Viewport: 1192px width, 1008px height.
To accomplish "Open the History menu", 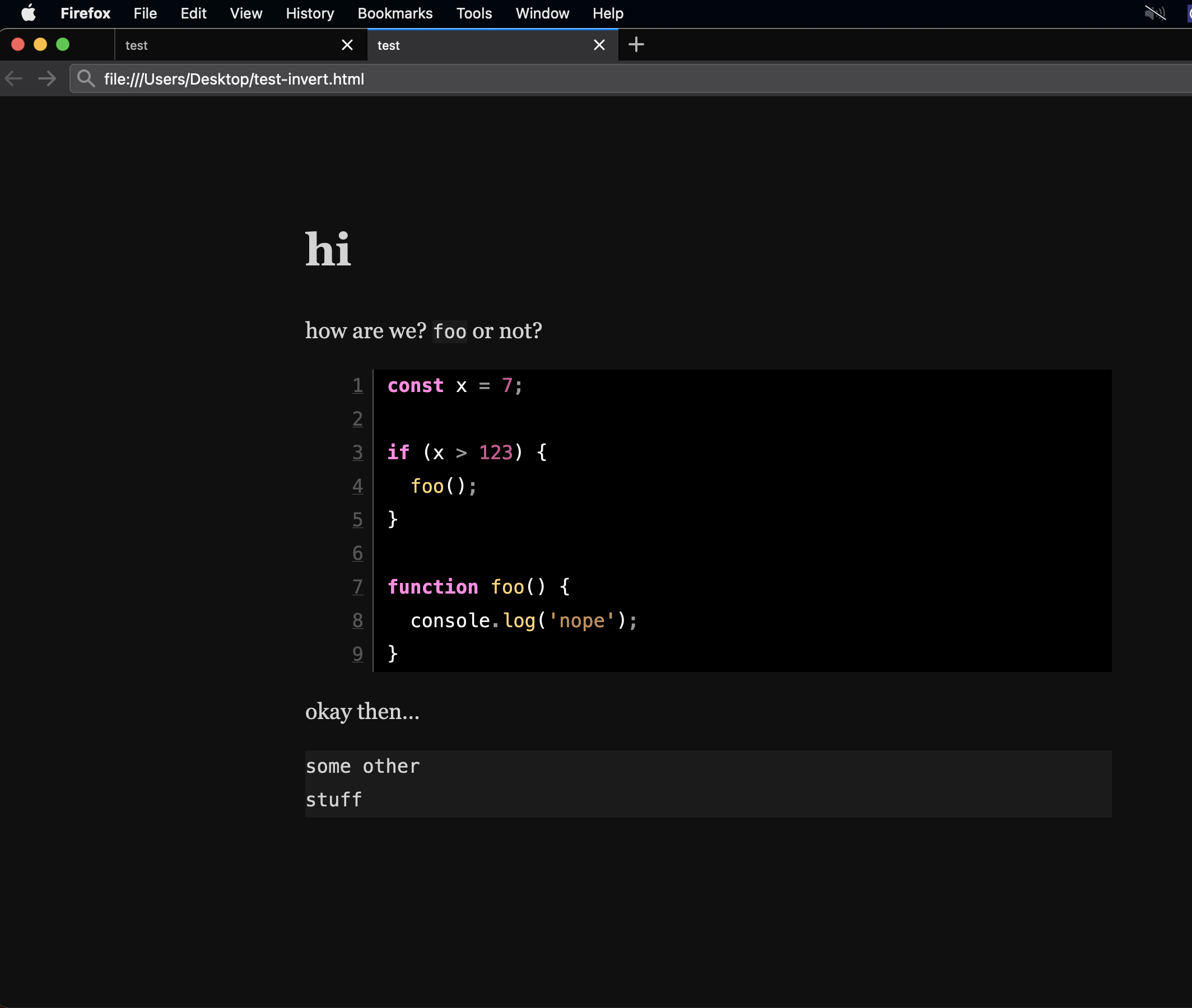I will tap(310, 13).
